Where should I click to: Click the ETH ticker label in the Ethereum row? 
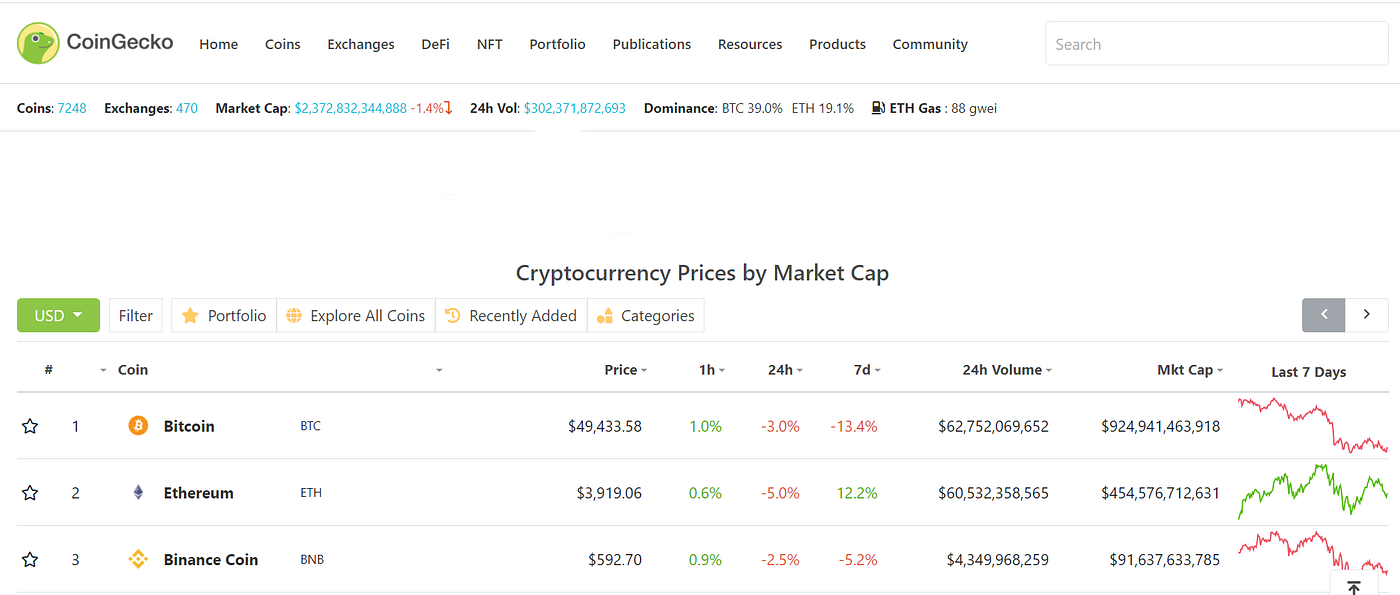[x=311, y=493]
